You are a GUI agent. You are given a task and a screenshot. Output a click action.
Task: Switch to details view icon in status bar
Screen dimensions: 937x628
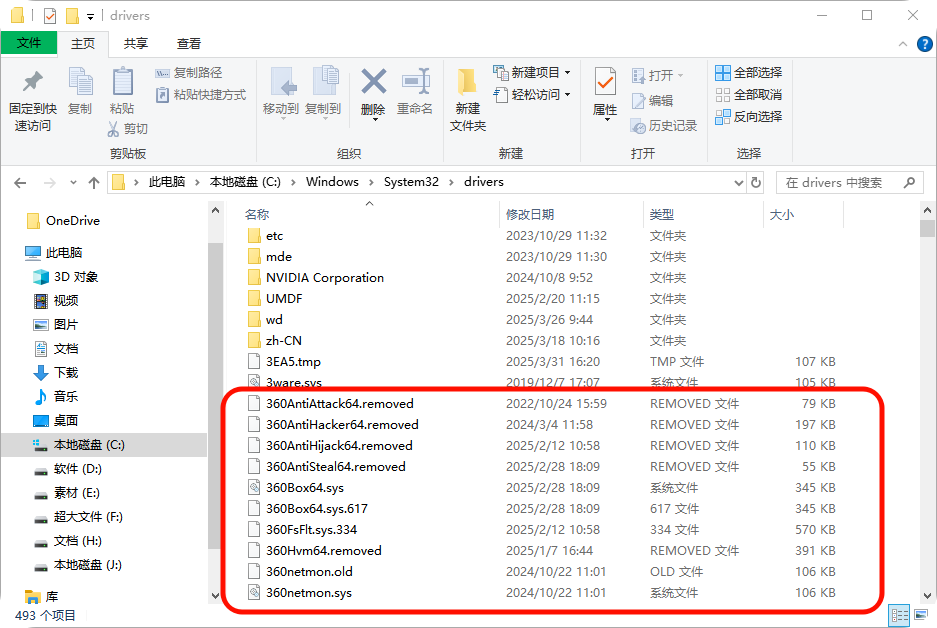click(899, 615)
